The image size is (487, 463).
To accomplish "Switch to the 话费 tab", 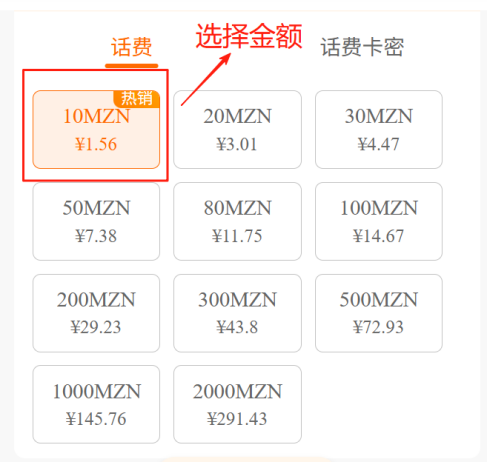I will click(131, 47).
